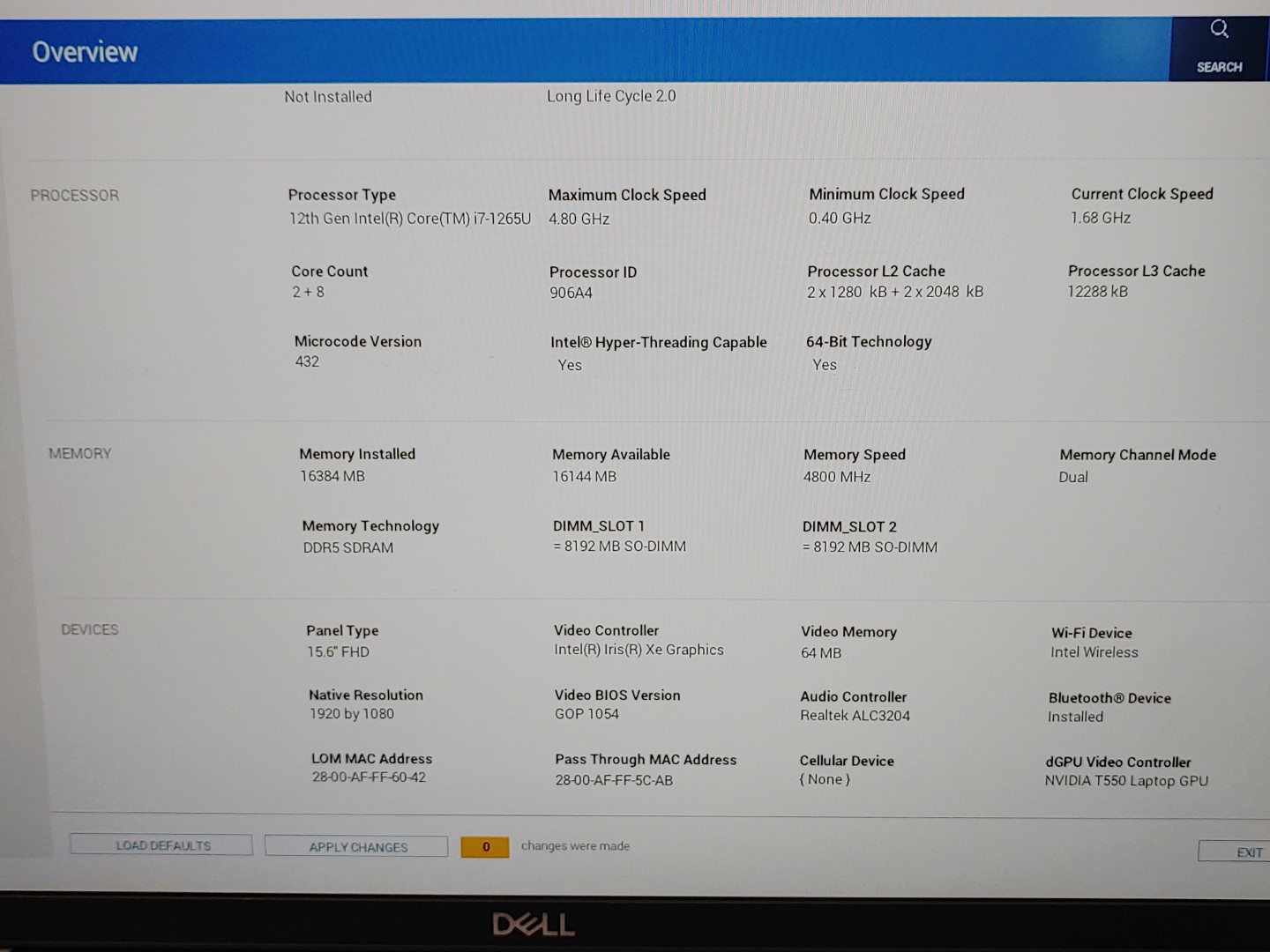Click the Intel Wireless Wi-Fi device entry
This screenshot has height=952, width=1270.
pos(1094,652)
